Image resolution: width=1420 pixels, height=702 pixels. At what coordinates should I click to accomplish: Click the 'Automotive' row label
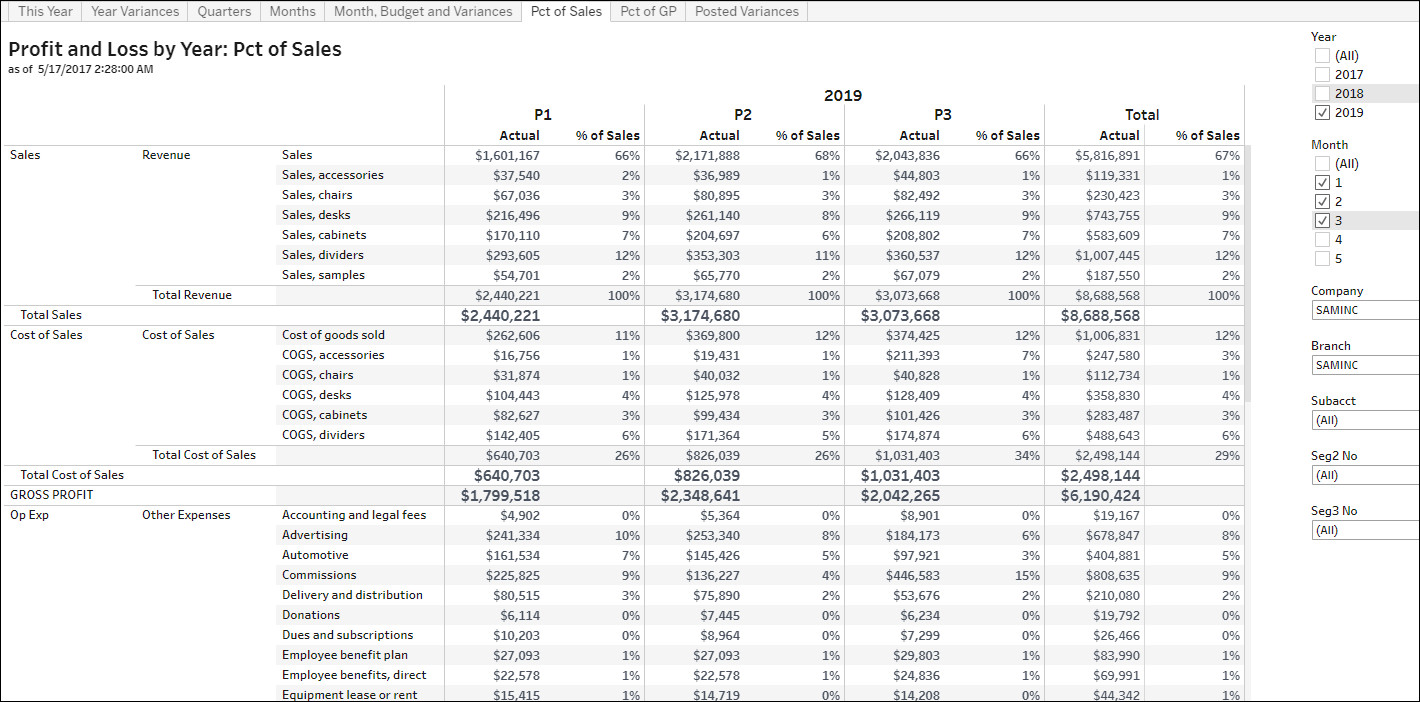click(x=315, y=555)
